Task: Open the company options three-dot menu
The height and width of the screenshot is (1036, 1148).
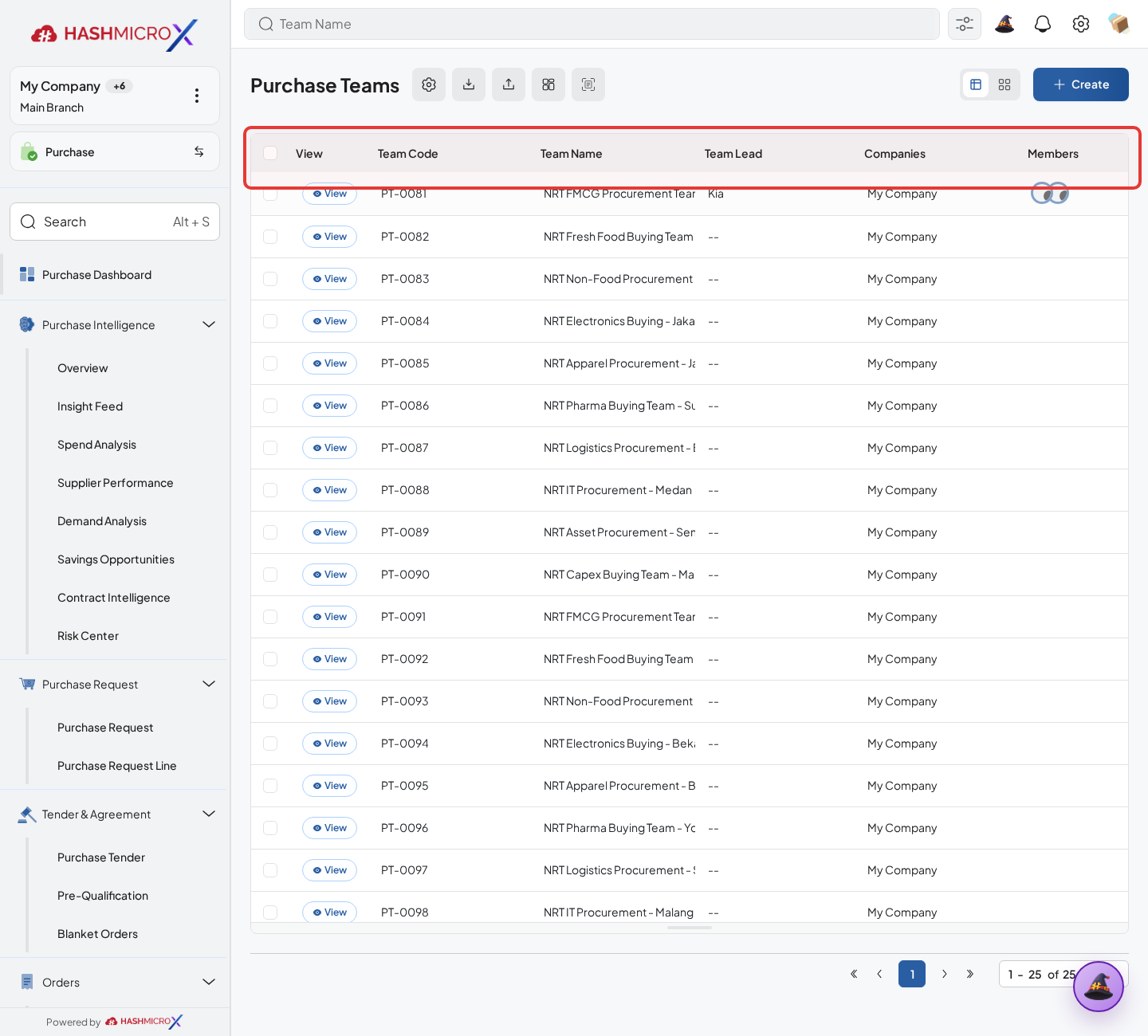Action: pos(197,96)
